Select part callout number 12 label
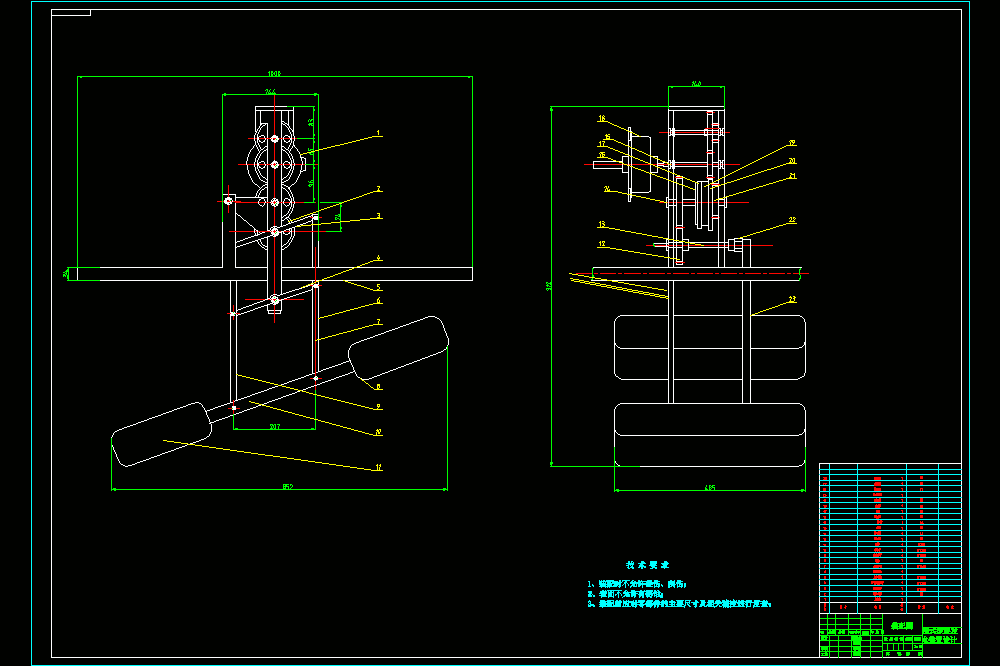This screenshot has width=1000, height=666. tap(601, 244)
